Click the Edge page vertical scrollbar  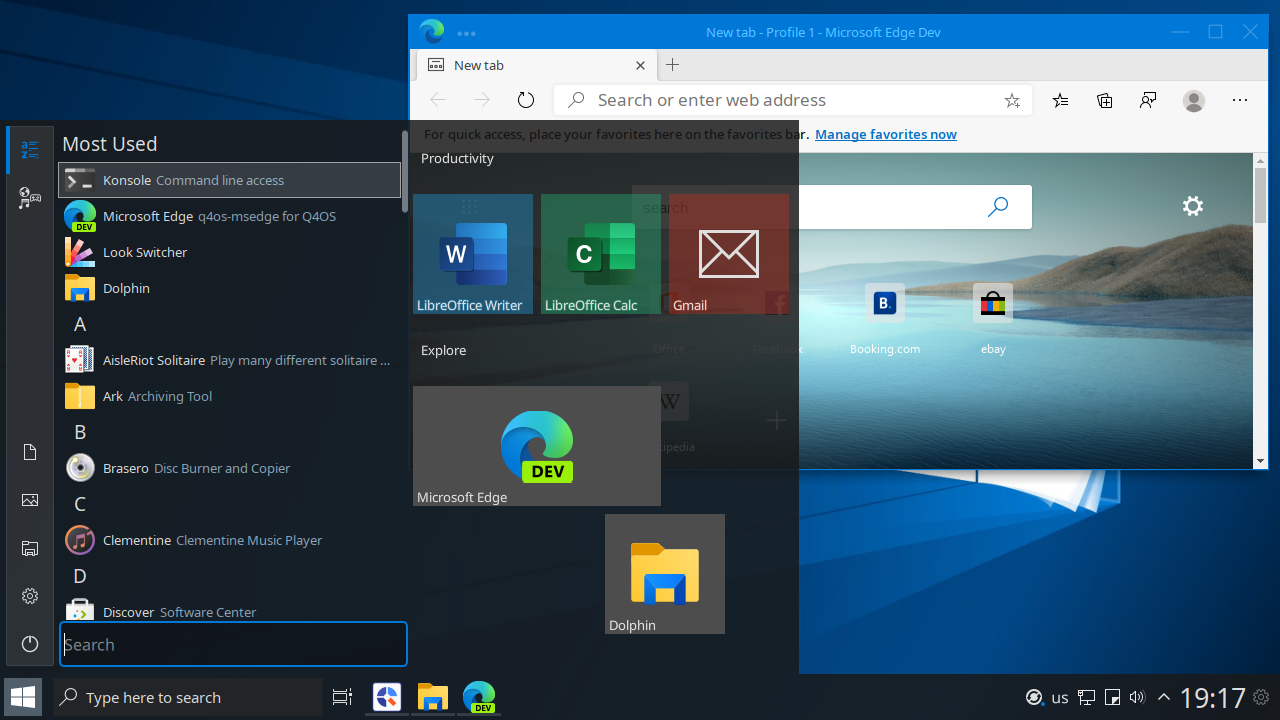(1261, 311)
